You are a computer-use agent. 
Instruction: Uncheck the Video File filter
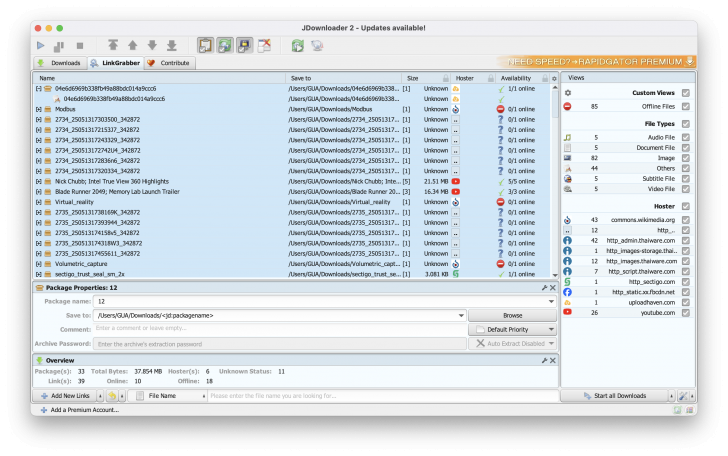(686, 189)
